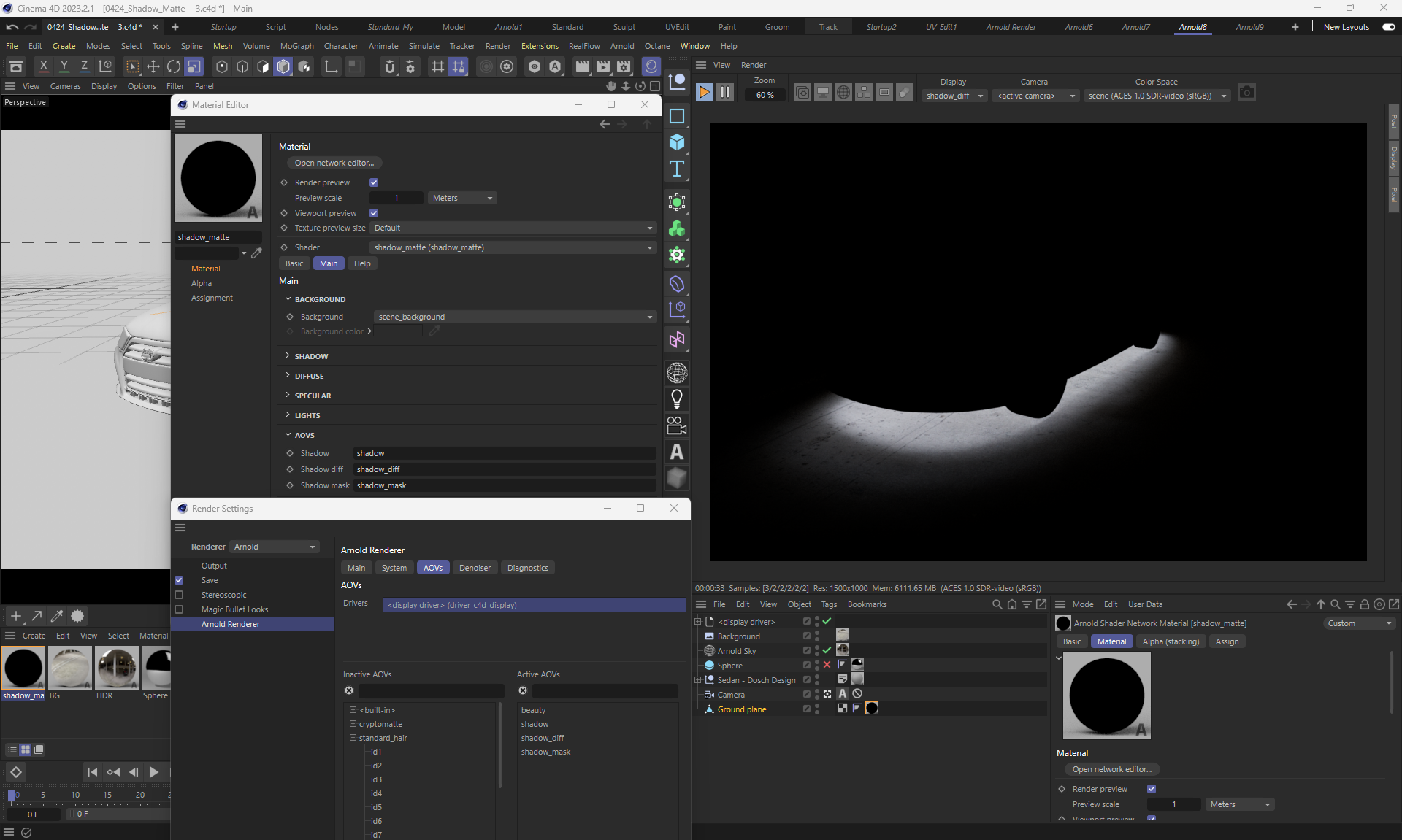The image size is (1402, 840).
Task: Open the MoGraph menu
Action: pyautogui.click(x=296, y=46)
